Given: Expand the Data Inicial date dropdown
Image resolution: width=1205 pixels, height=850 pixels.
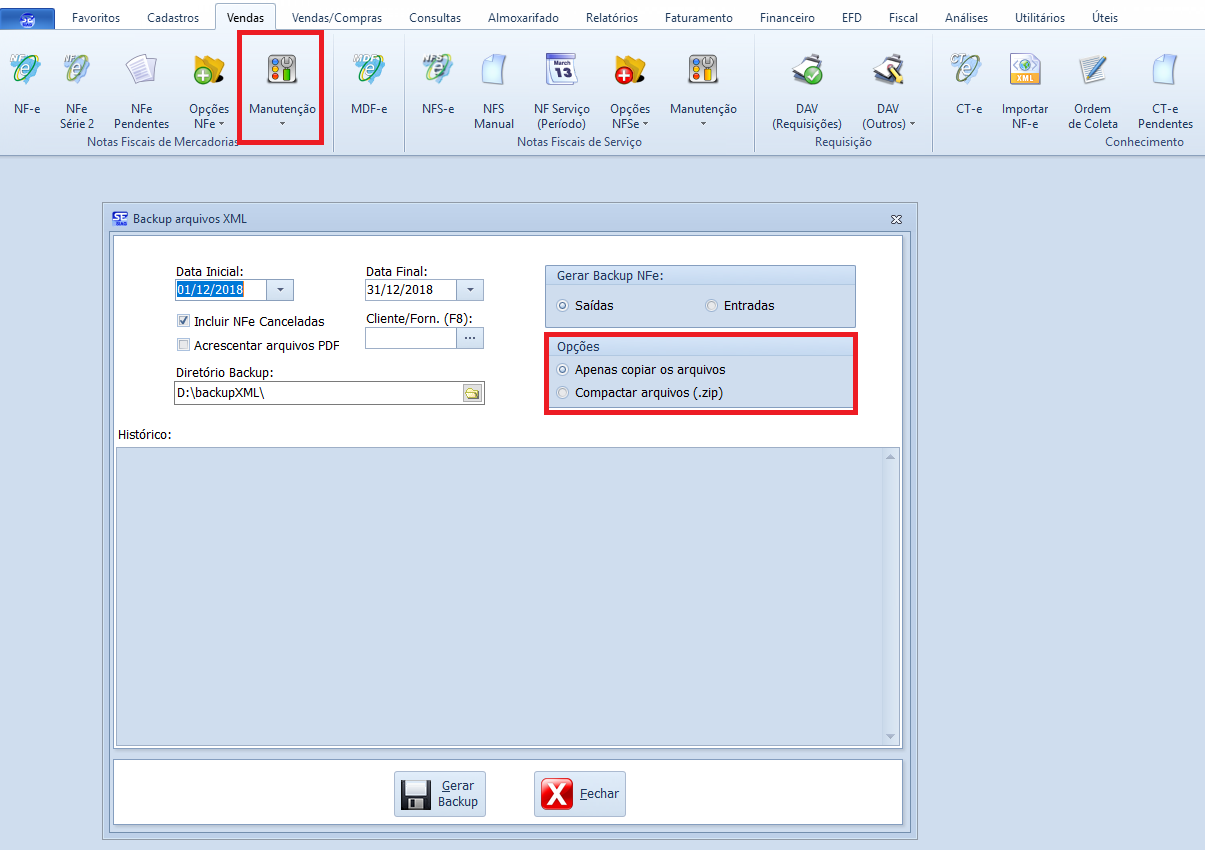Looking at the screenshot, I should 280,290.
